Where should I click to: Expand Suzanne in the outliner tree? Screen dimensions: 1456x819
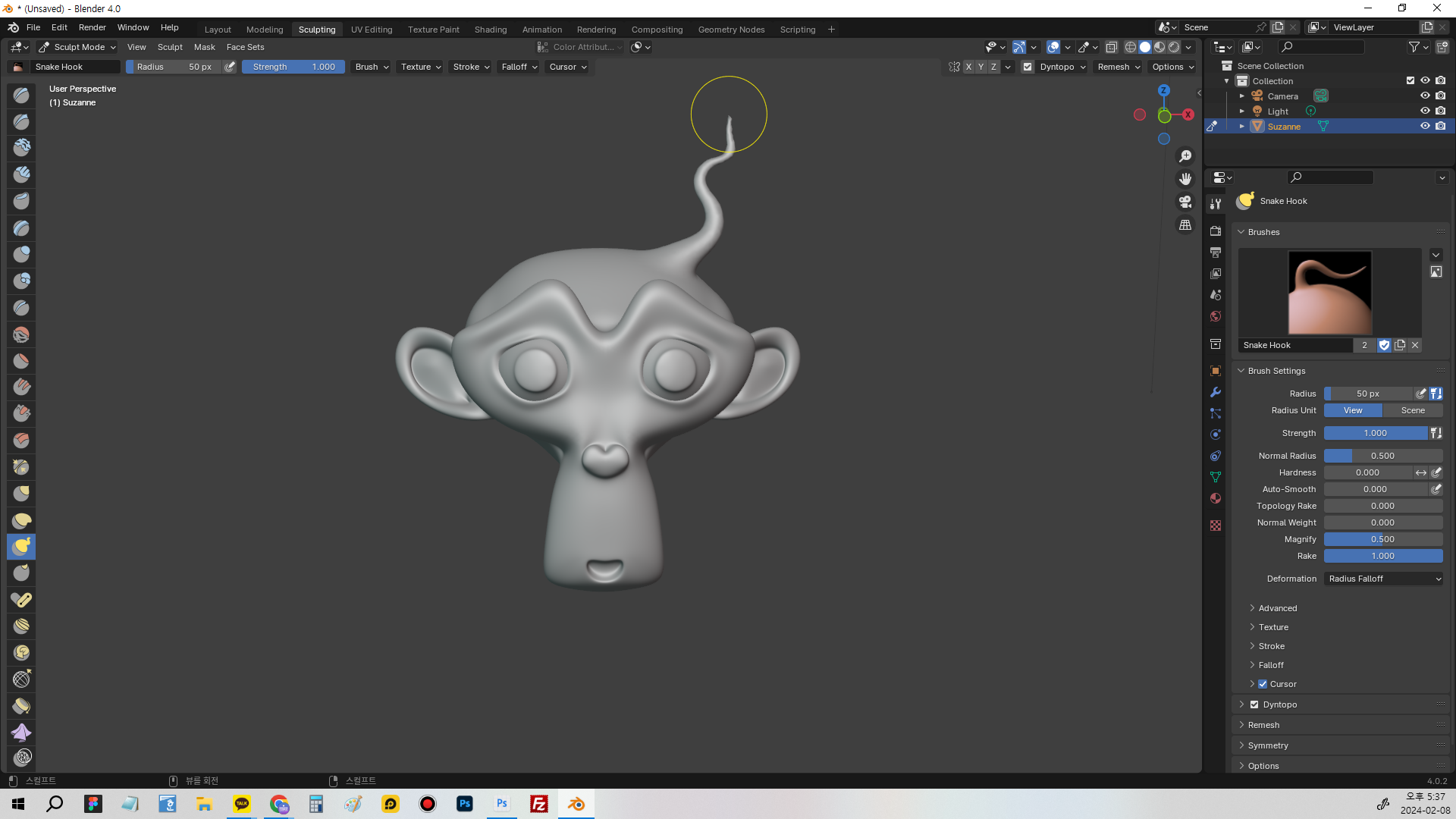(x=1241, y=127)
